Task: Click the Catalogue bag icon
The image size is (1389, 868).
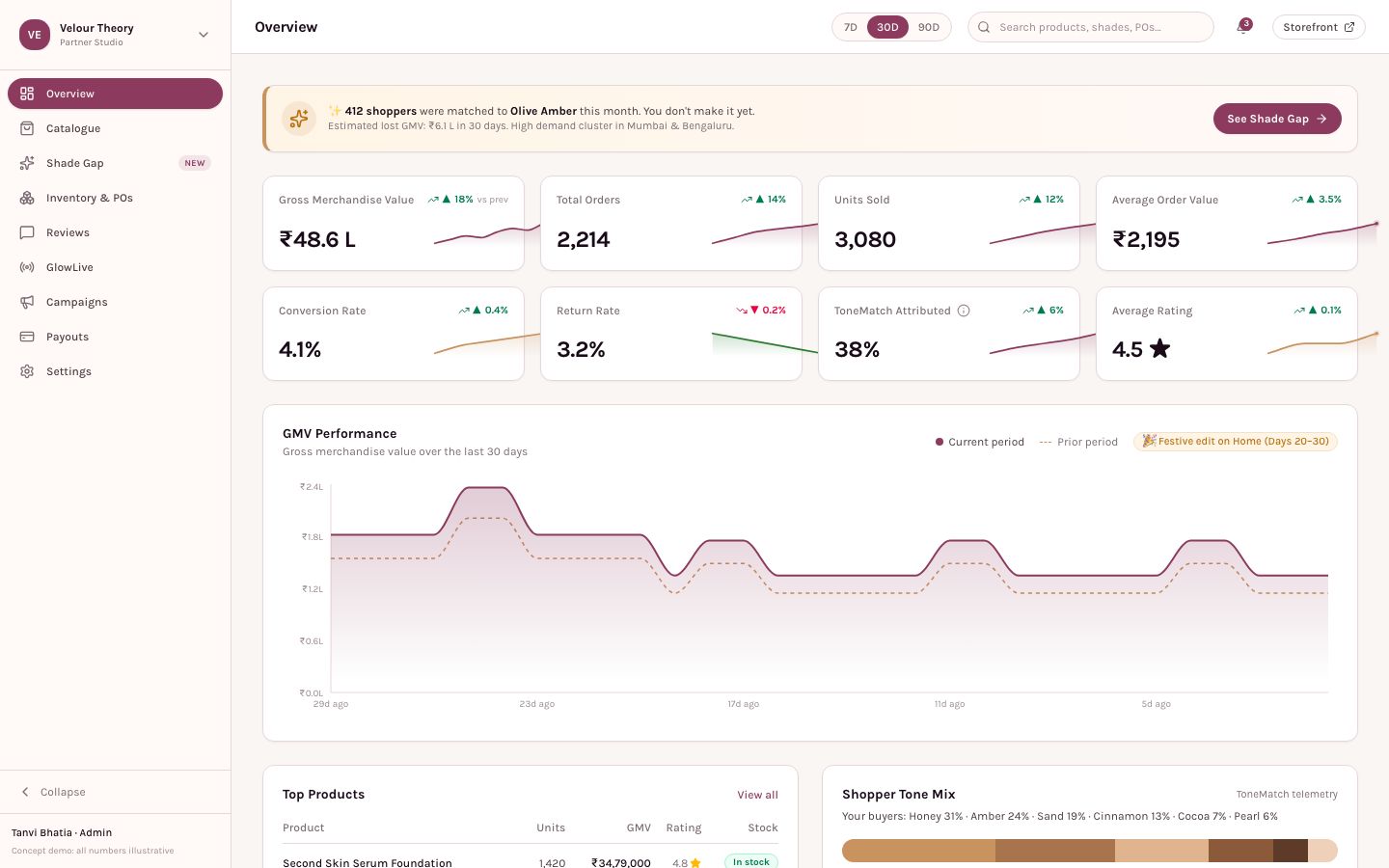Action: point(27,128)
